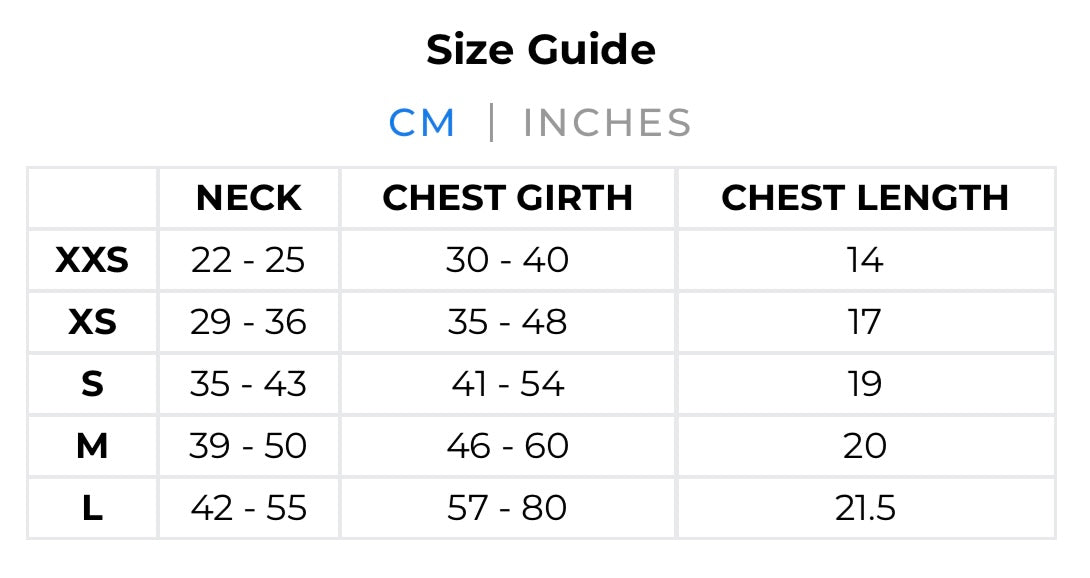Viewport: 1090px width, 578px height.
Task: Click the S chest girth cell 41 - 54
Action: point(507,385)
